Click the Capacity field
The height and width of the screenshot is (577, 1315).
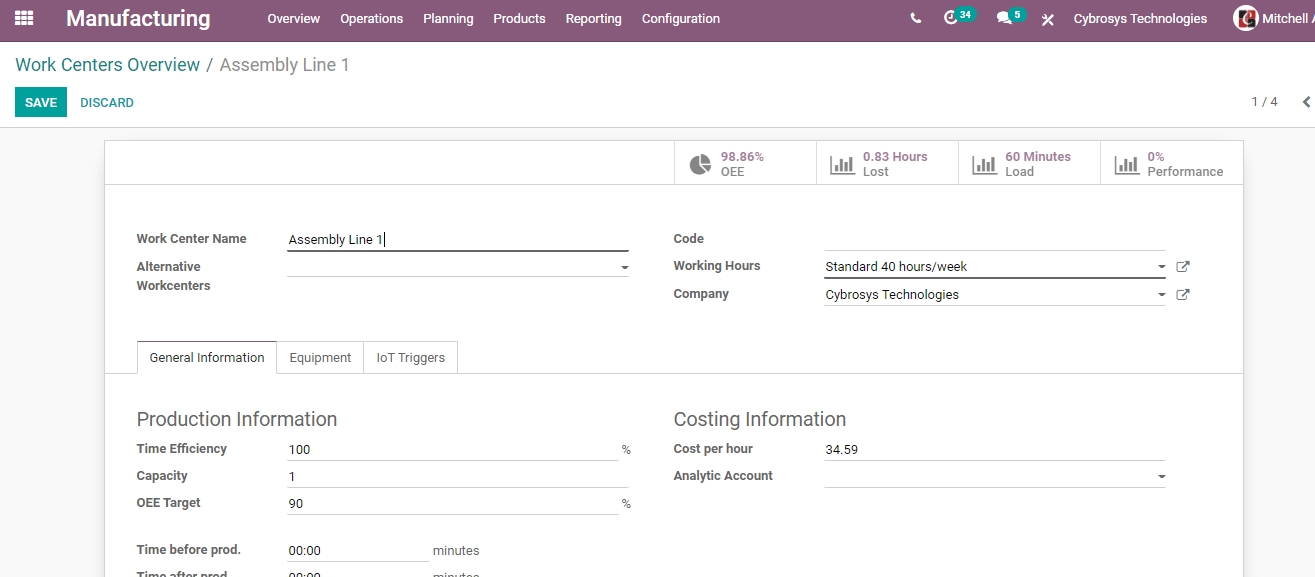click(x=457, y=477)
